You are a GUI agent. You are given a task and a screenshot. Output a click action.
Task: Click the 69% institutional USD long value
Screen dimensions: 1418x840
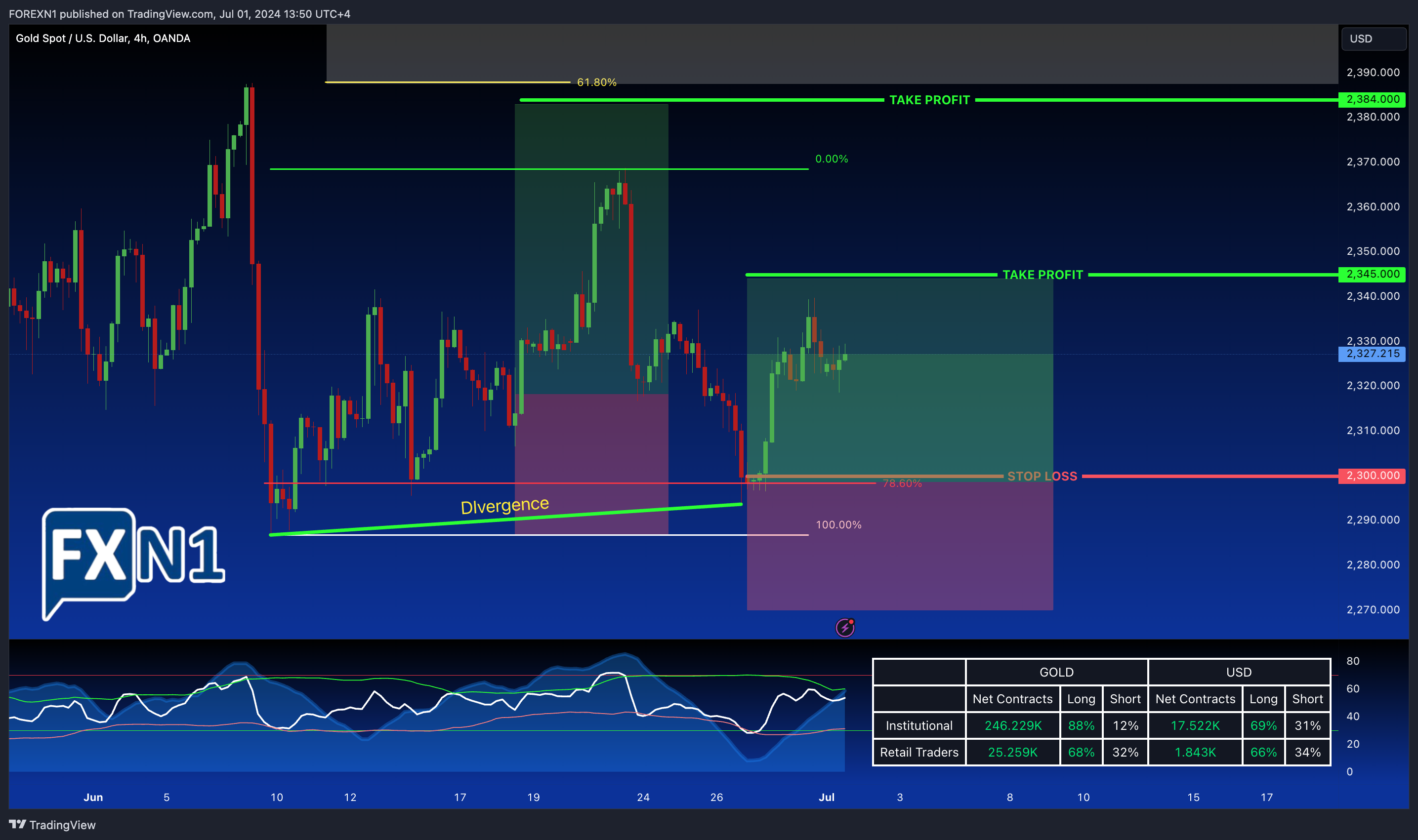(1263, 725)
